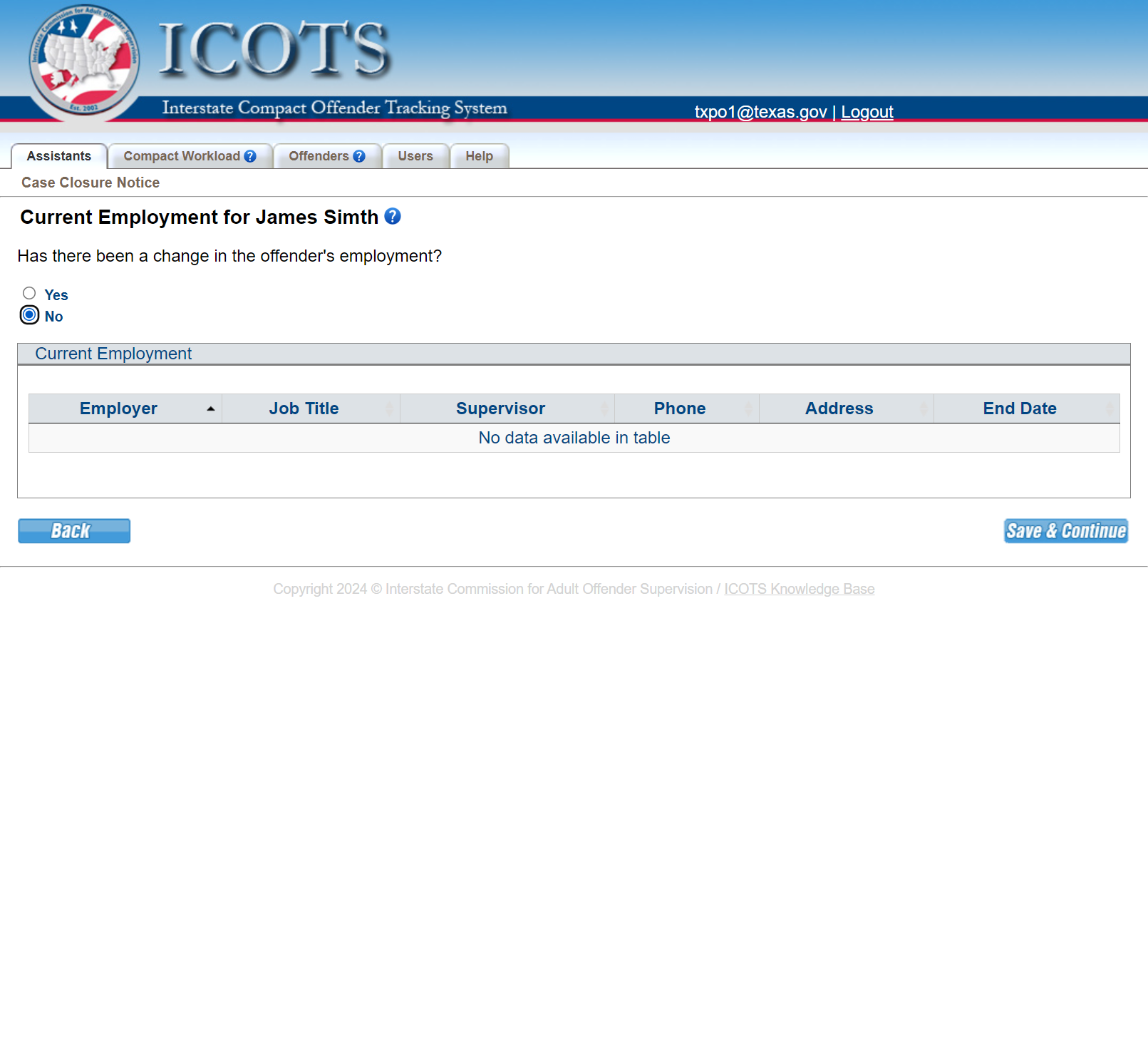1148x1043 pixels.
Task: Sort table by Job Title column
Action: (311, 409)
